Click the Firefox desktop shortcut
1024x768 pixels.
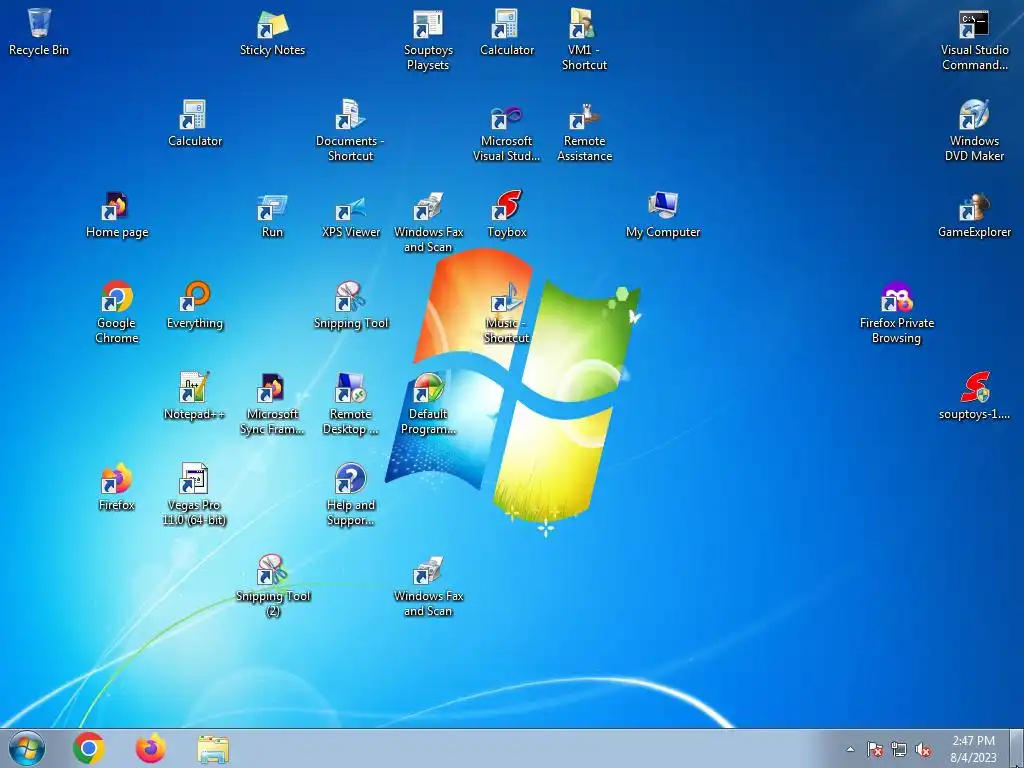tap(116, 487)
